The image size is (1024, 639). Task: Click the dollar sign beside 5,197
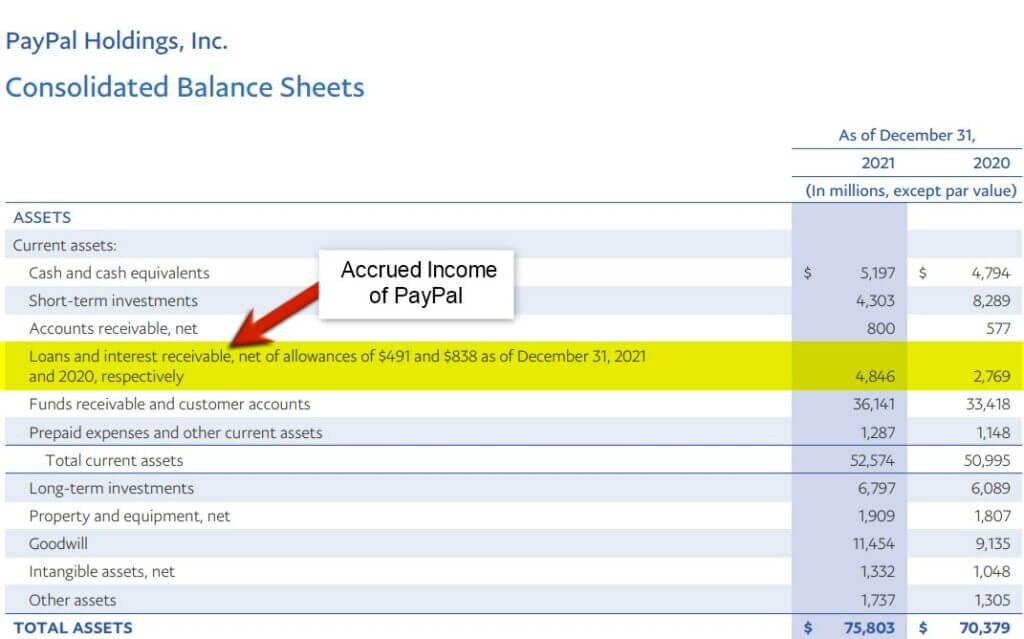pyautogui.click(x=806, y=273)
